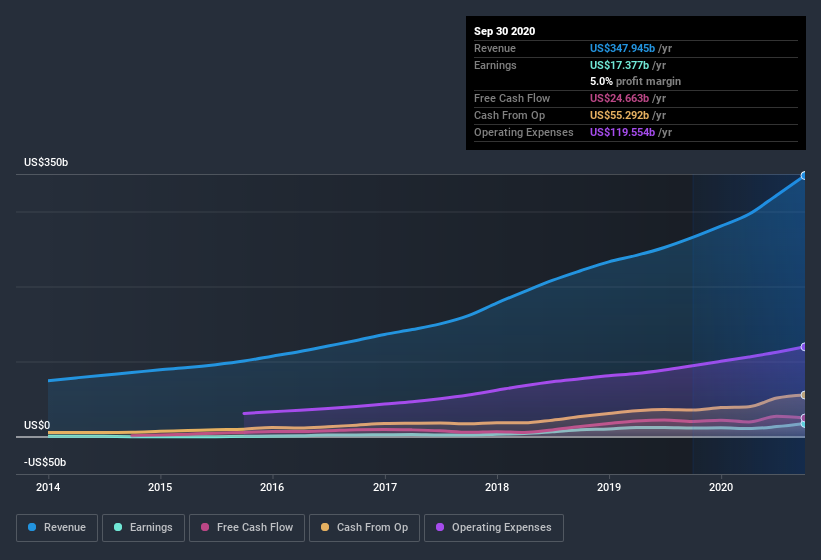Click the 2016 x-axis label
This screenshot has height=560, width=821.
[272, 487]
